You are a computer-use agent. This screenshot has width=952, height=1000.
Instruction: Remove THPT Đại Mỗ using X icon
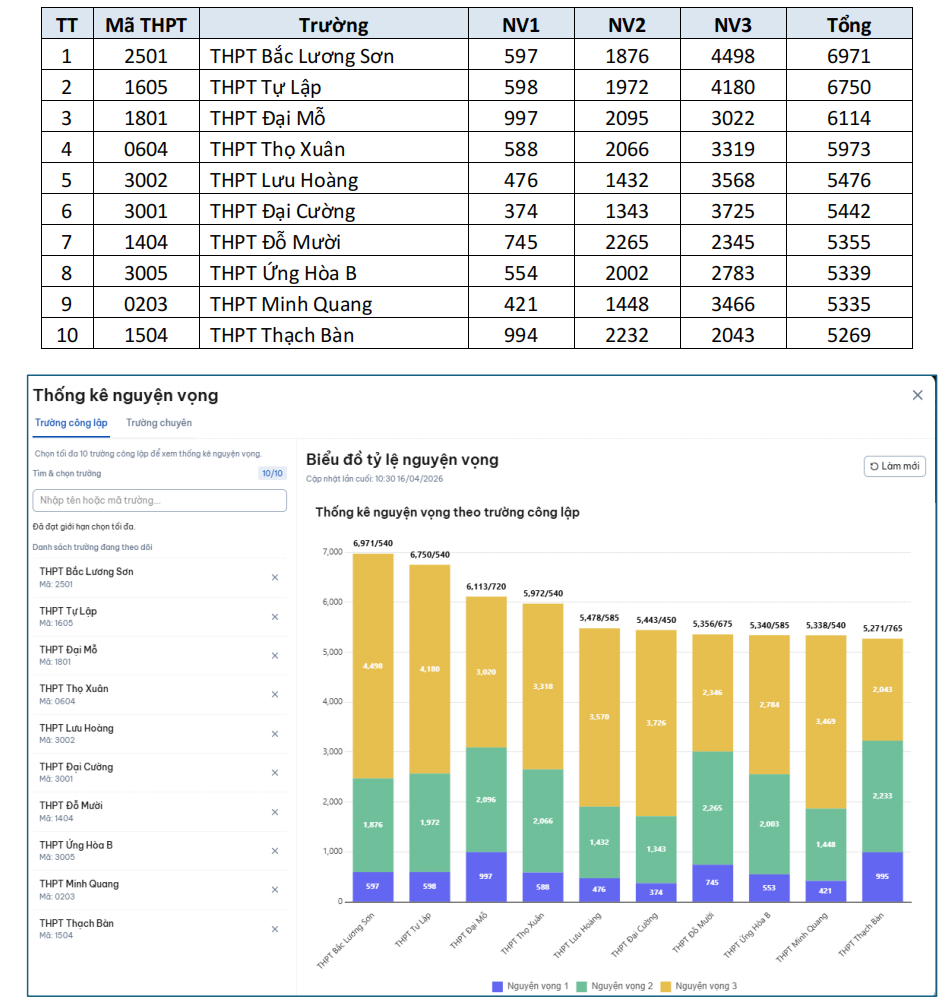[275, 656]
